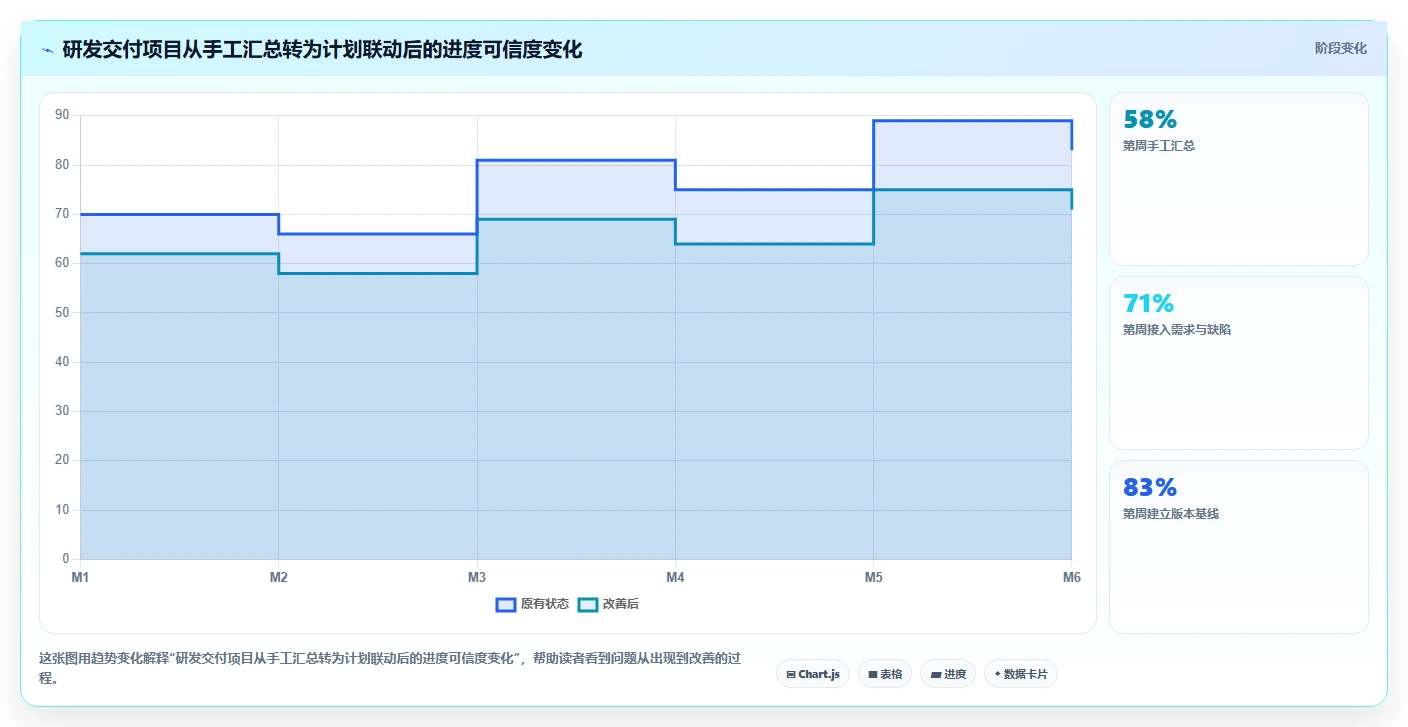Select the Chart.js tag chip

pos(813,674)
